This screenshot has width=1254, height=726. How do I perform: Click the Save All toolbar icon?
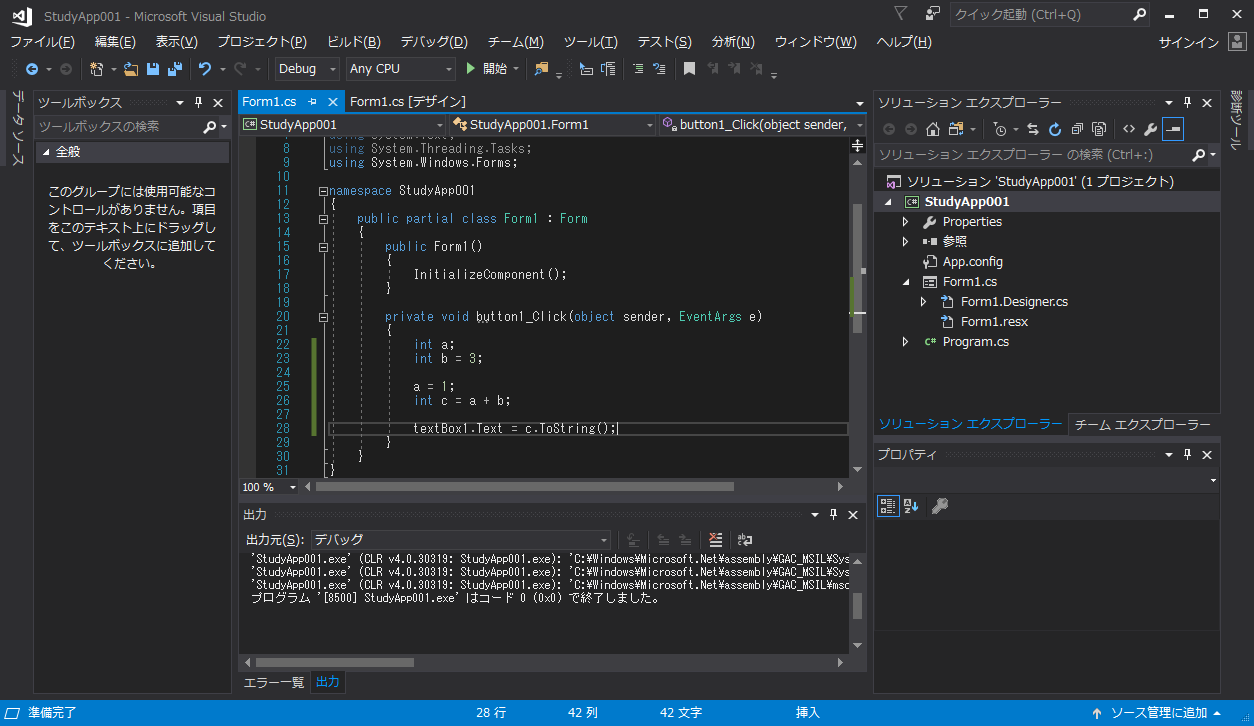(174, 69)
